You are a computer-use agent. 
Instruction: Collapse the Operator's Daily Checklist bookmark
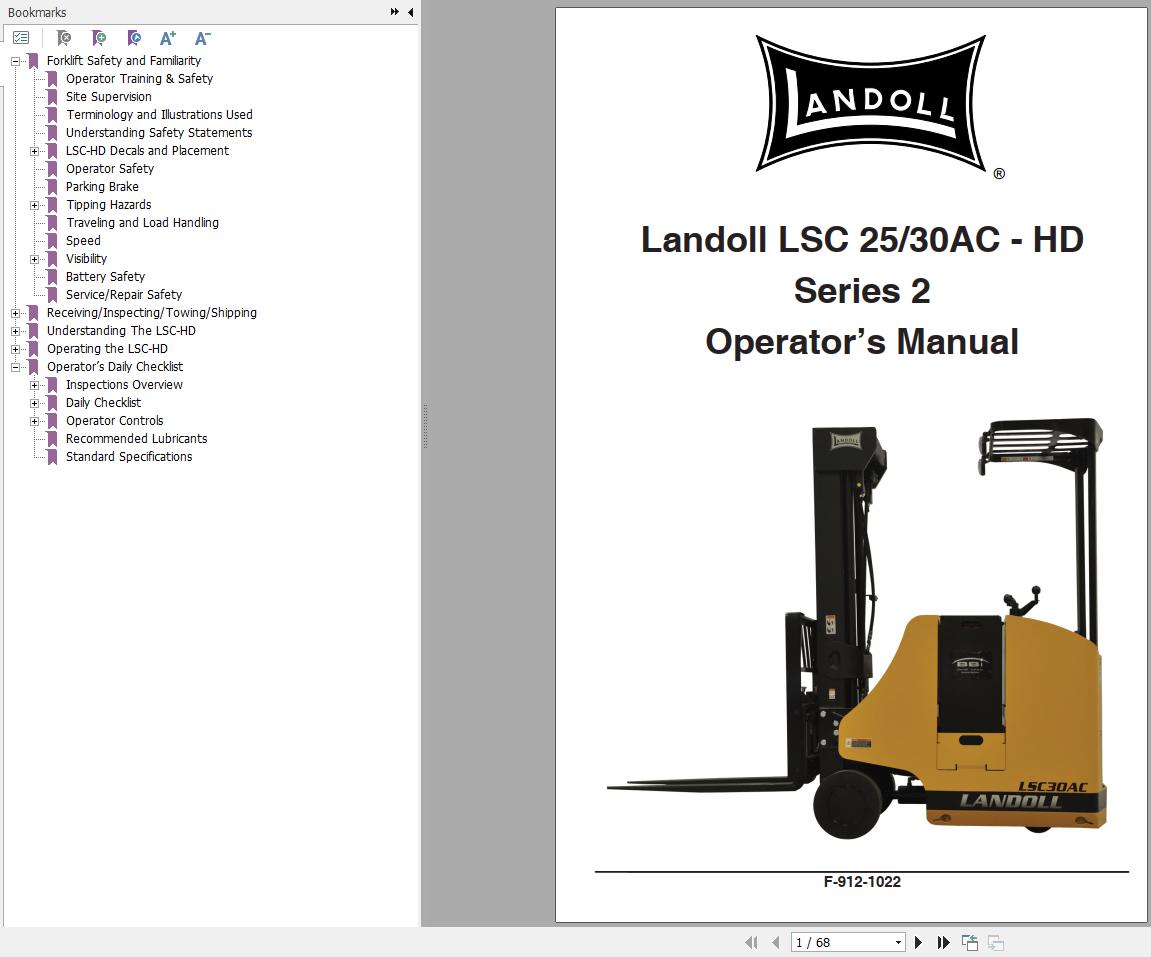(14, 367)
